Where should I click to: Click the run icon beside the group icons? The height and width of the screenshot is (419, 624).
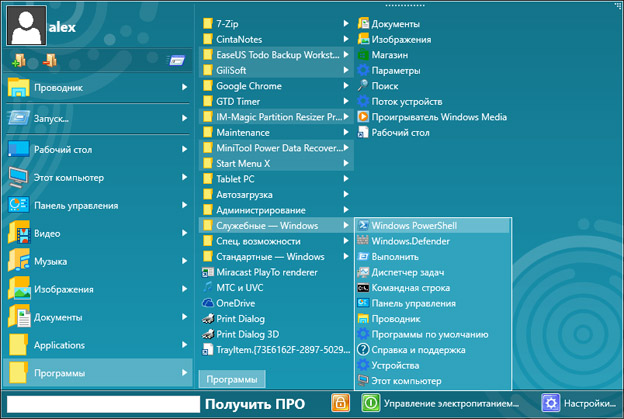(x=176, y=60)
